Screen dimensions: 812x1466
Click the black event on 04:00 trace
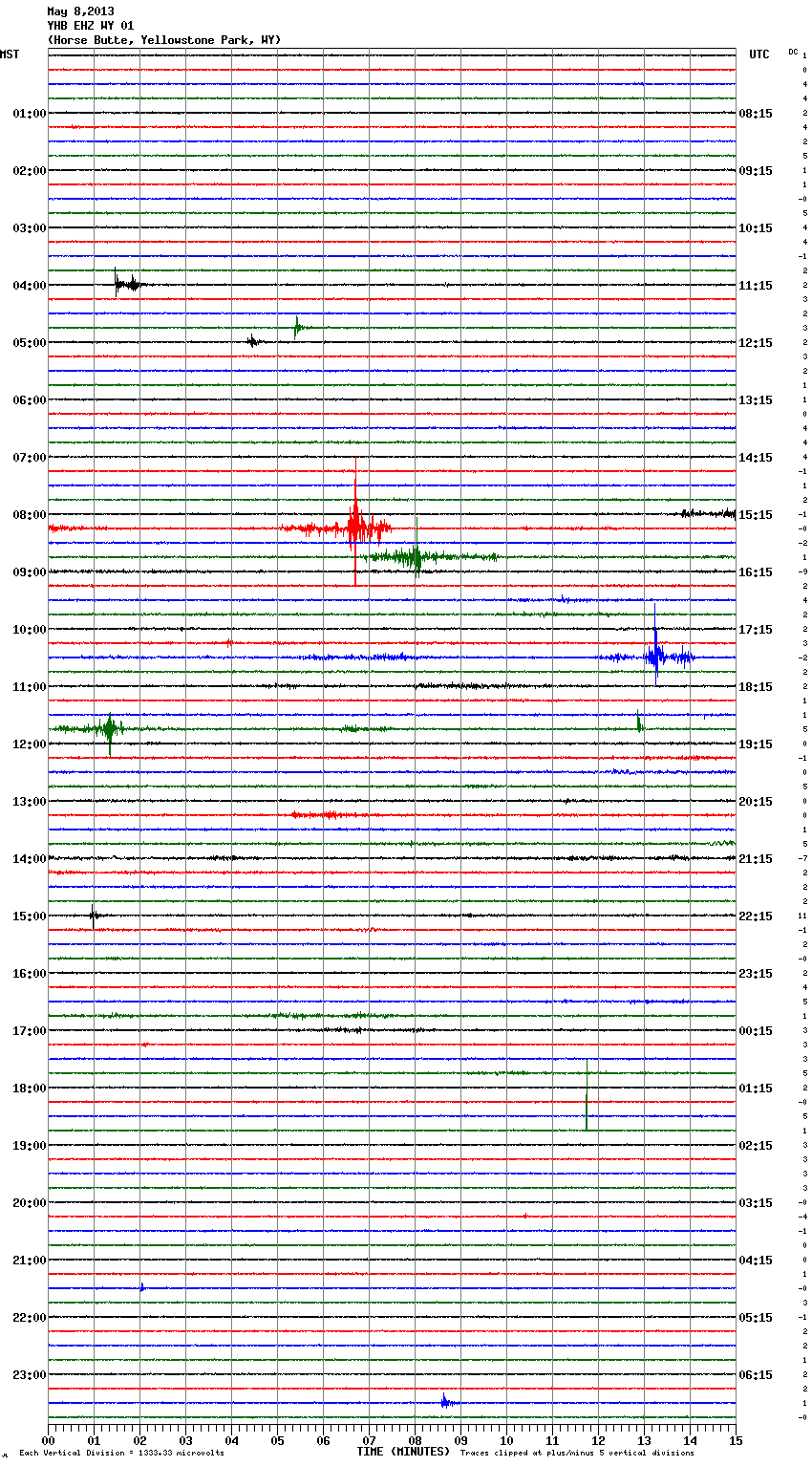pos(124,284)
